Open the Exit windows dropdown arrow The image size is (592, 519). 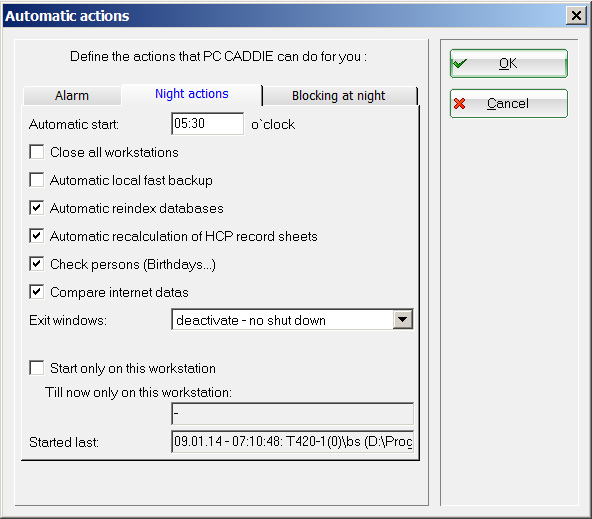point(402,320)
